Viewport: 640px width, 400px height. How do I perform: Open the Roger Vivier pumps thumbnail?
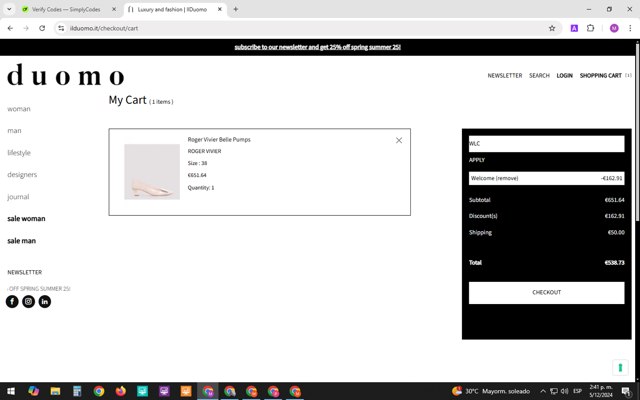pyautogui.click(x=152, y=172)
